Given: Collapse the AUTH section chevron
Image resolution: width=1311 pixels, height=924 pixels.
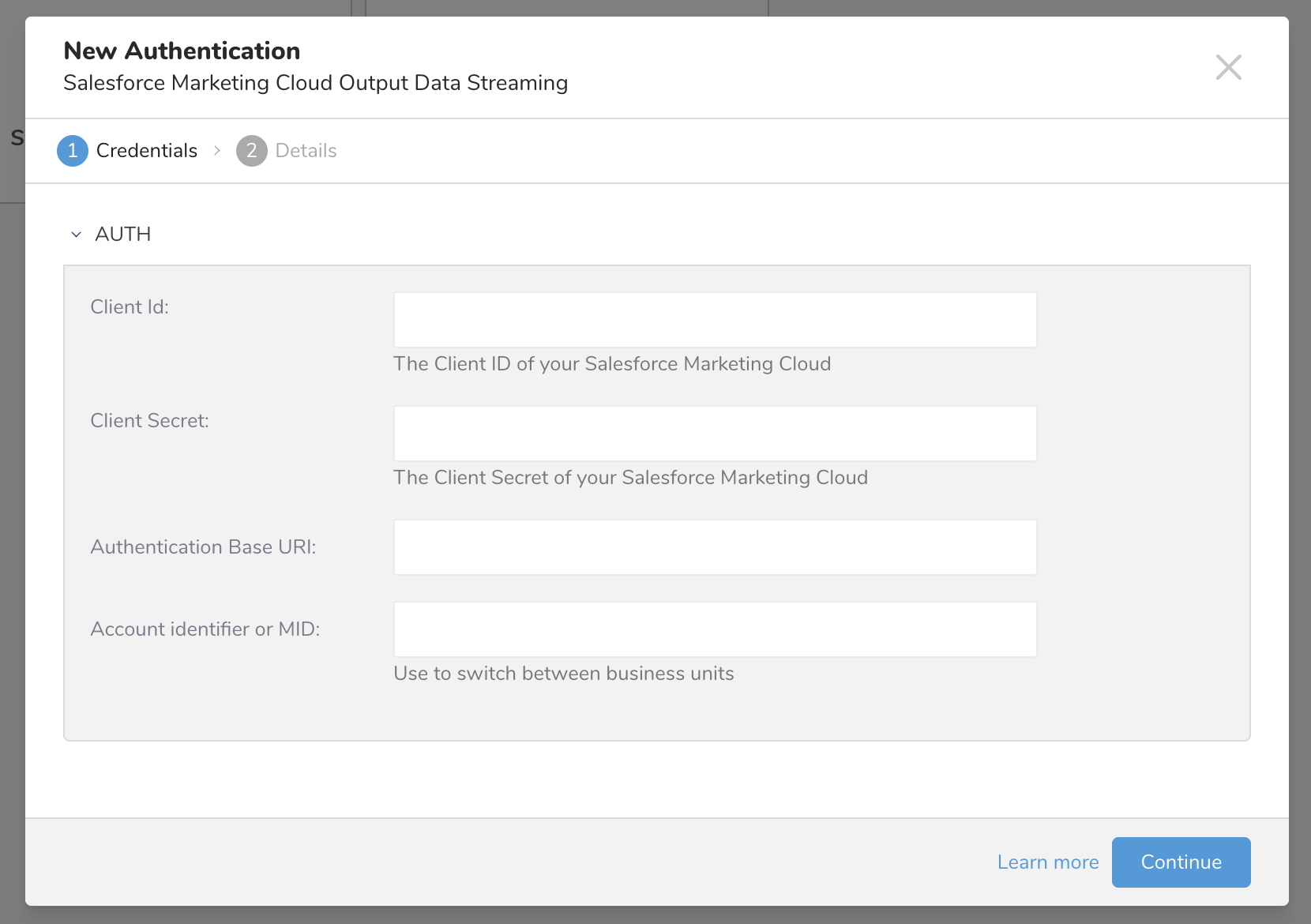Looking at the screenshot, I should tap(77, 235).
